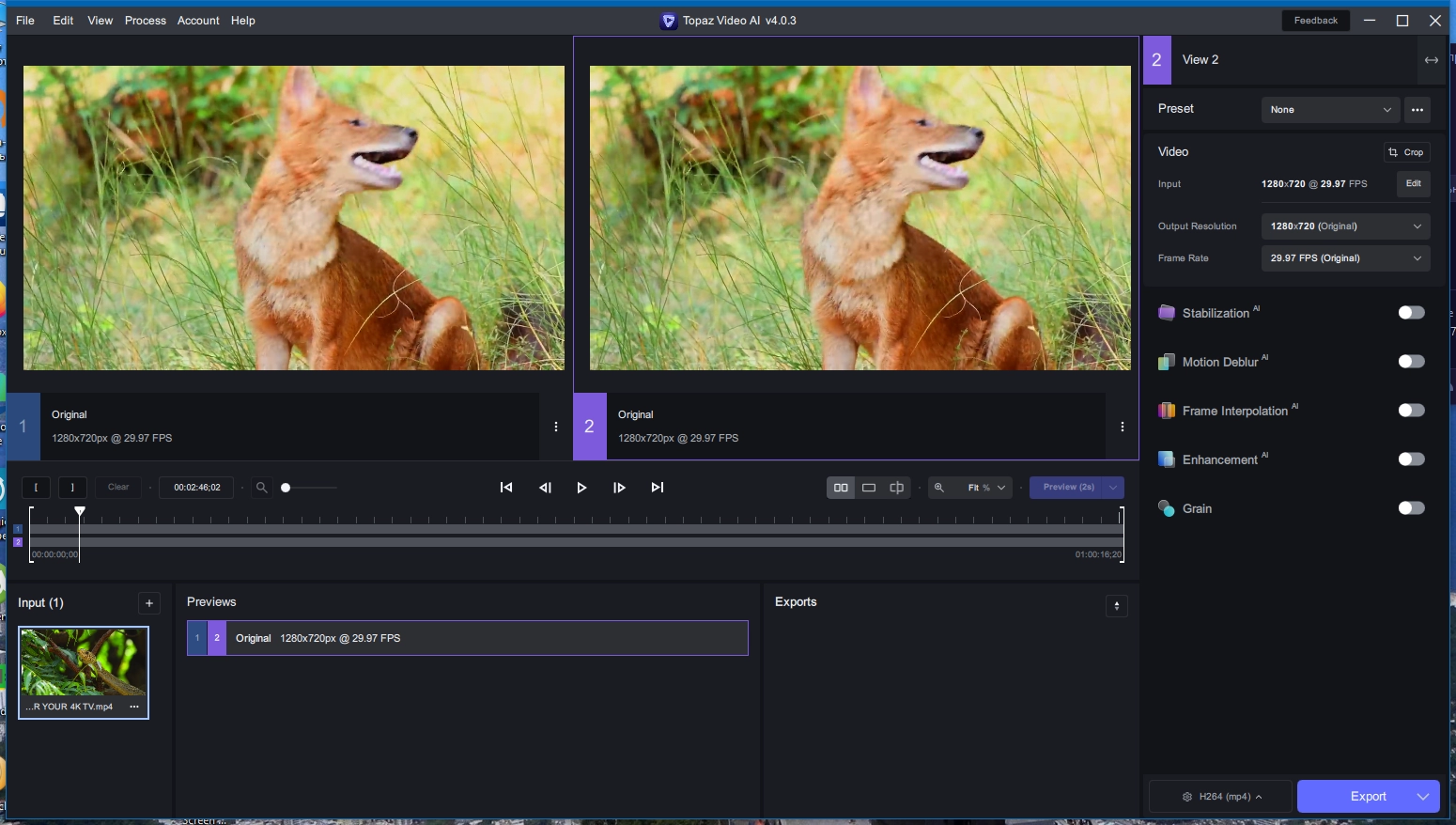
Task: Click the Feedback button
Action: pos(1315,21)
